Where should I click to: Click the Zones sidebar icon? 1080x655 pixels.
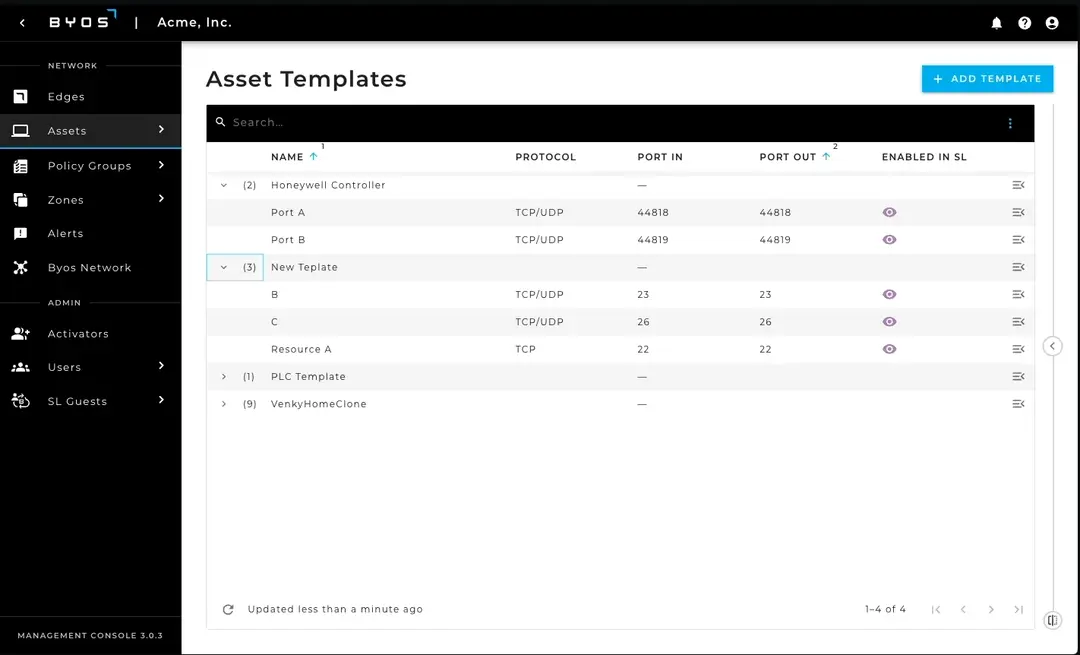21,200
